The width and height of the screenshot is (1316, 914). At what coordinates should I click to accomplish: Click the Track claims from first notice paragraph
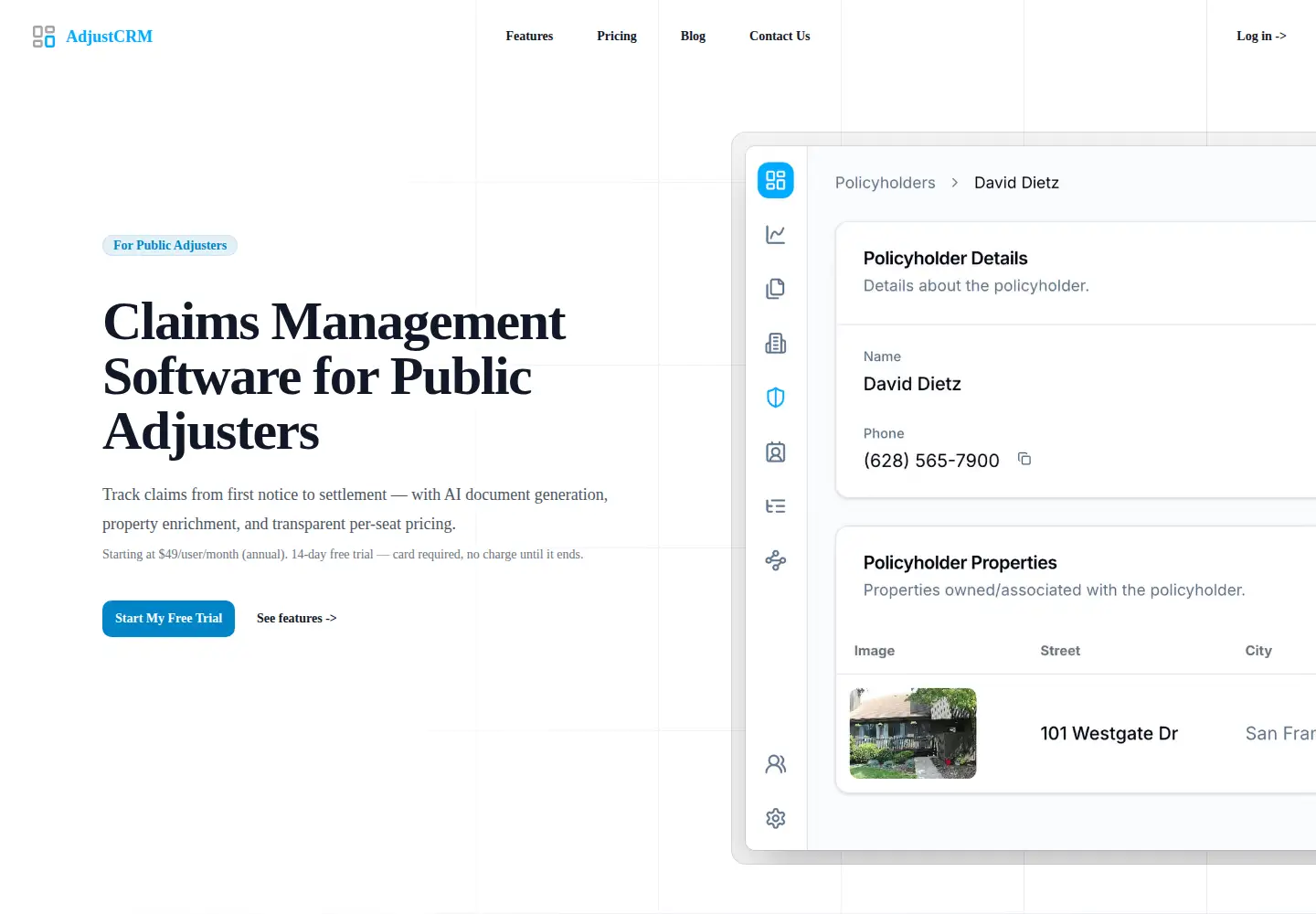click(x=356, y=509)
